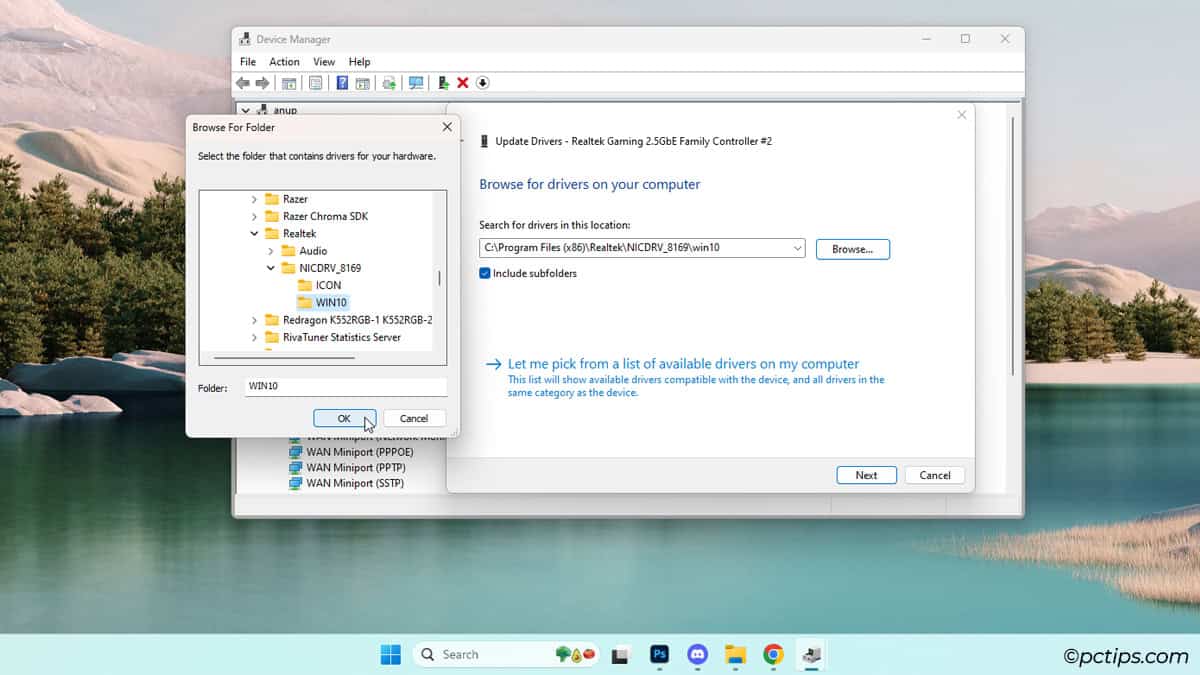Click the blue Help question-mark toolbar icon
1200x675 pixels.
click(x=342, y=83)
